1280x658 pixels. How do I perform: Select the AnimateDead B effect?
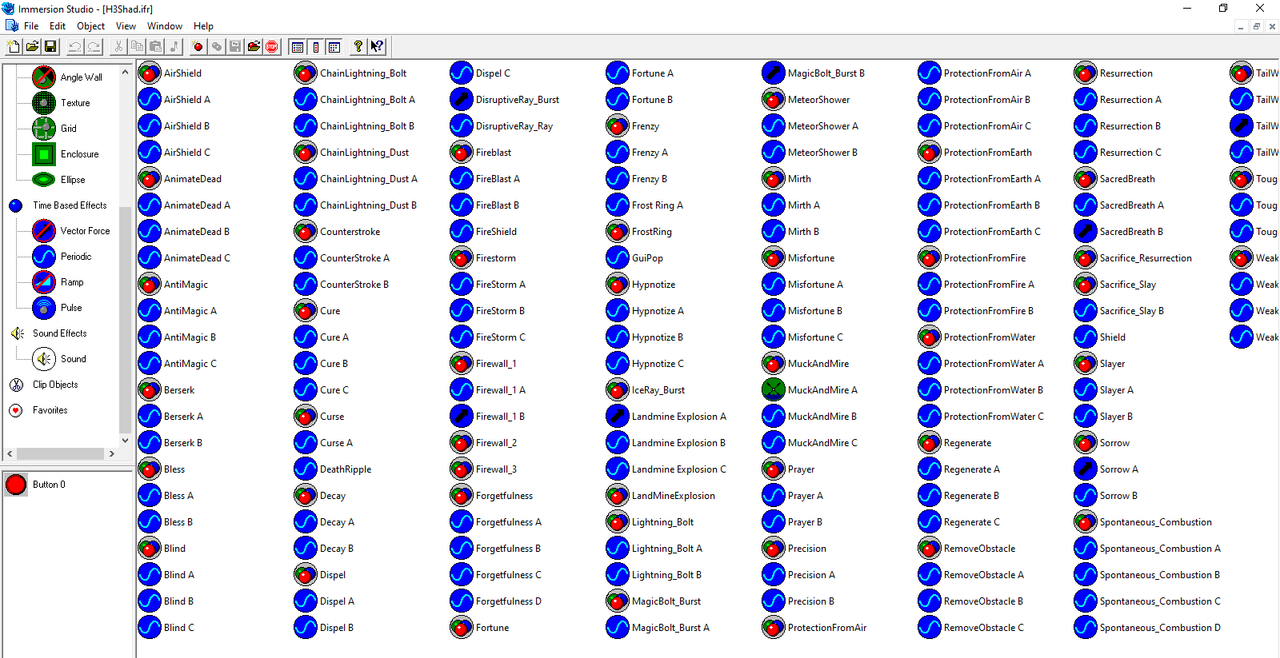[184, 232]
